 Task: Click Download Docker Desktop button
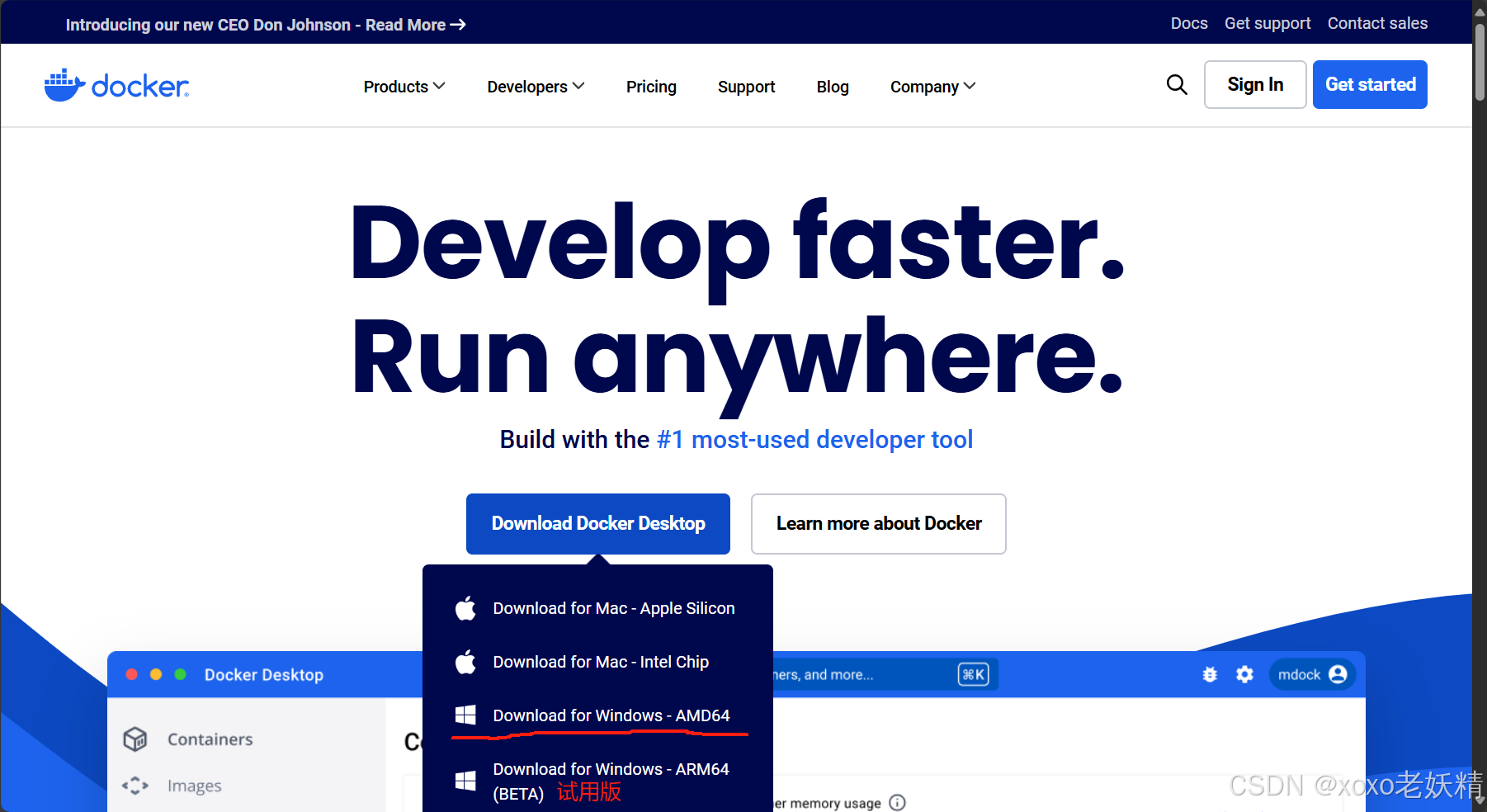coord(598,524)
